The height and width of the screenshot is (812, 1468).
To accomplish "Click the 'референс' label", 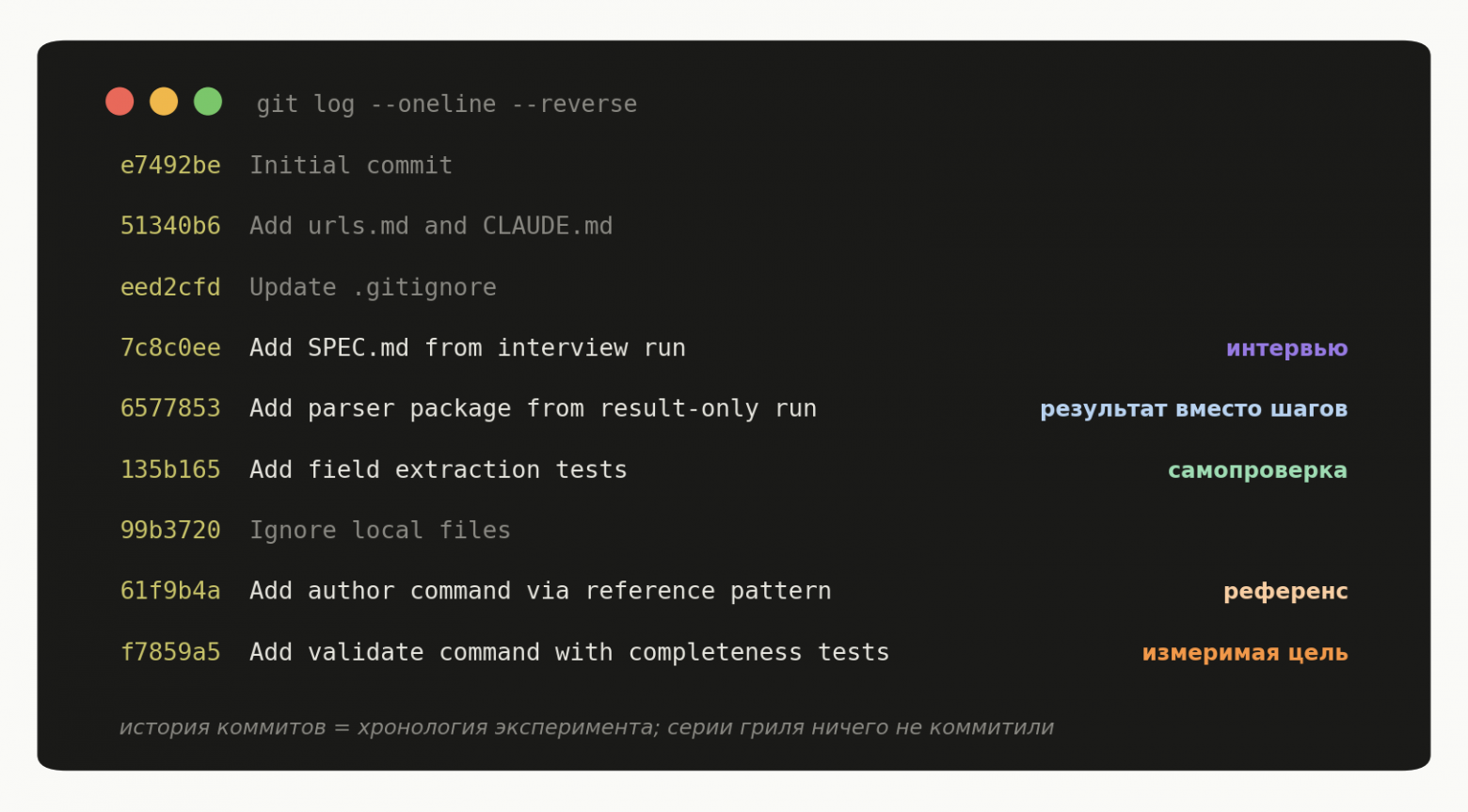I will tap(1285, 592).
